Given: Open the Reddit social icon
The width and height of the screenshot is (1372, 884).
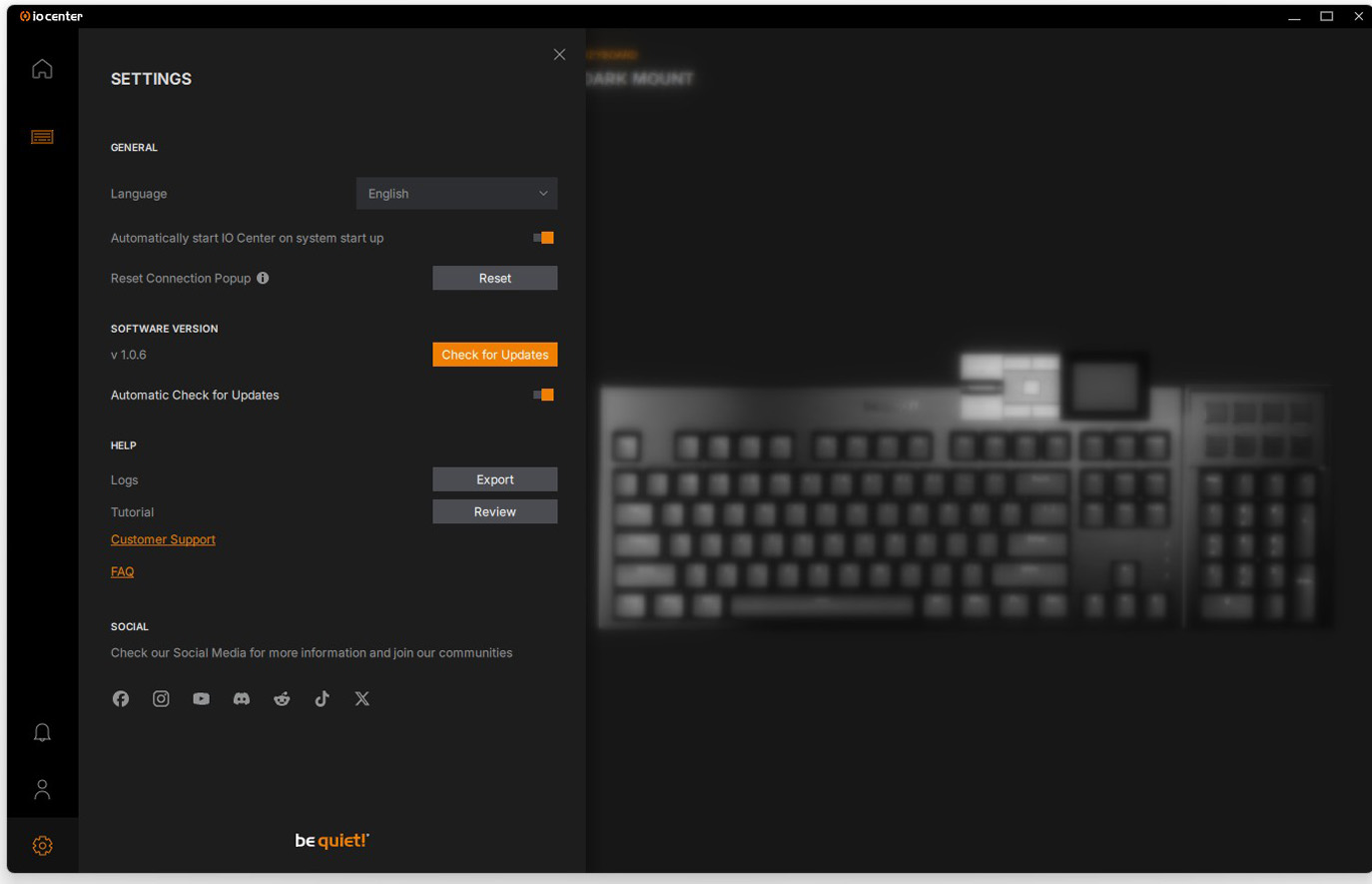Looking at the screenshot, I should click(282, 699).
